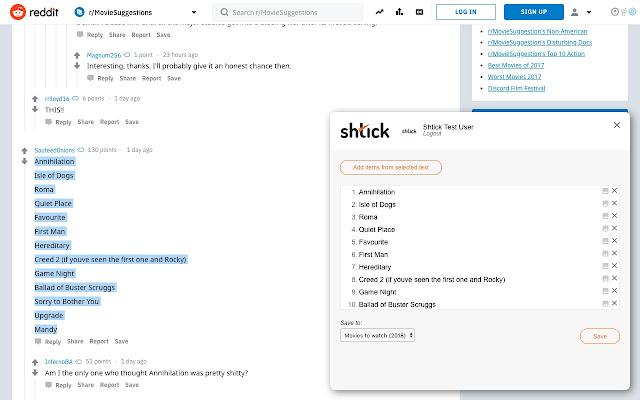Remove Annihilation from the Shtick list
The image size is (640, 400).
614,191
